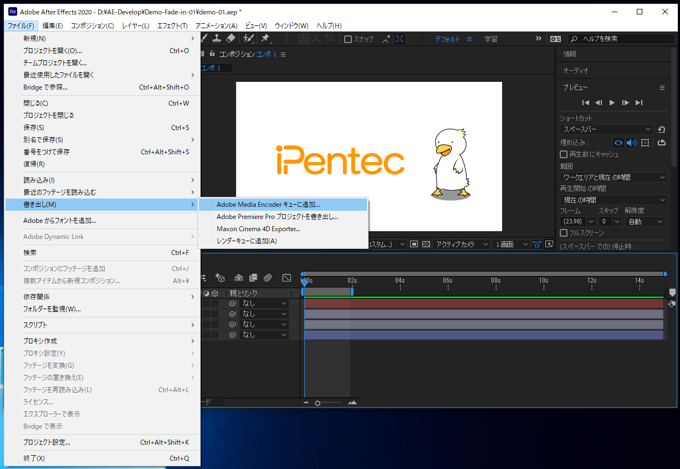Screen dimensions: 680x469
Task: Select the Roto Brush tool
Action: pyautogui.click(x=248, y=39)
